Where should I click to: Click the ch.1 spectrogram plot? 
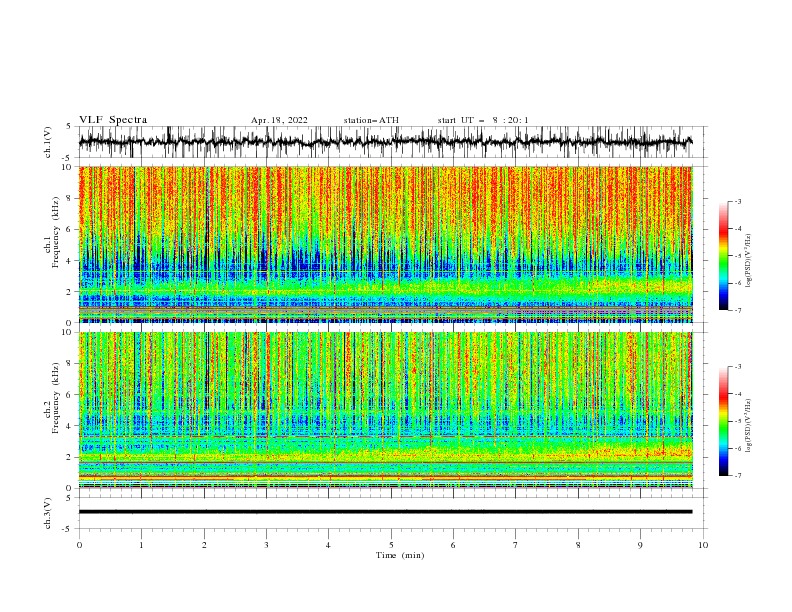point(385,244)
